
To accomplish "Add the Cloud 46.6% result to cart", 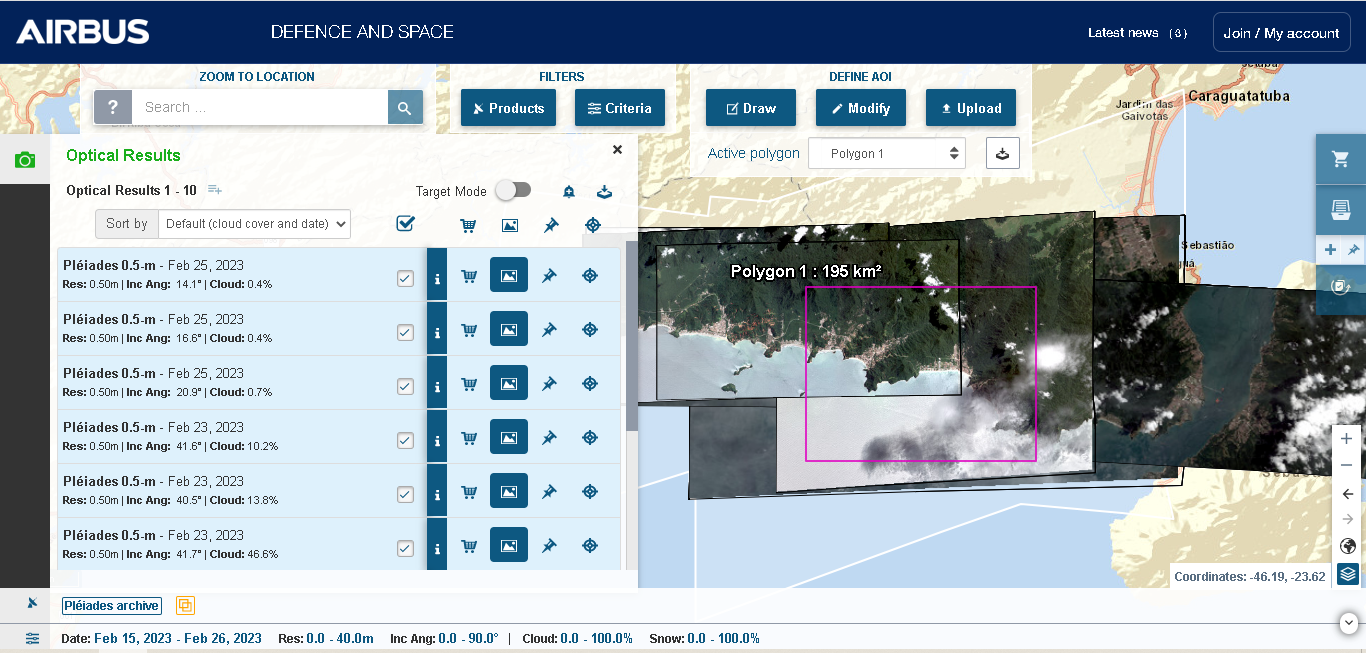I will point(469,546).
